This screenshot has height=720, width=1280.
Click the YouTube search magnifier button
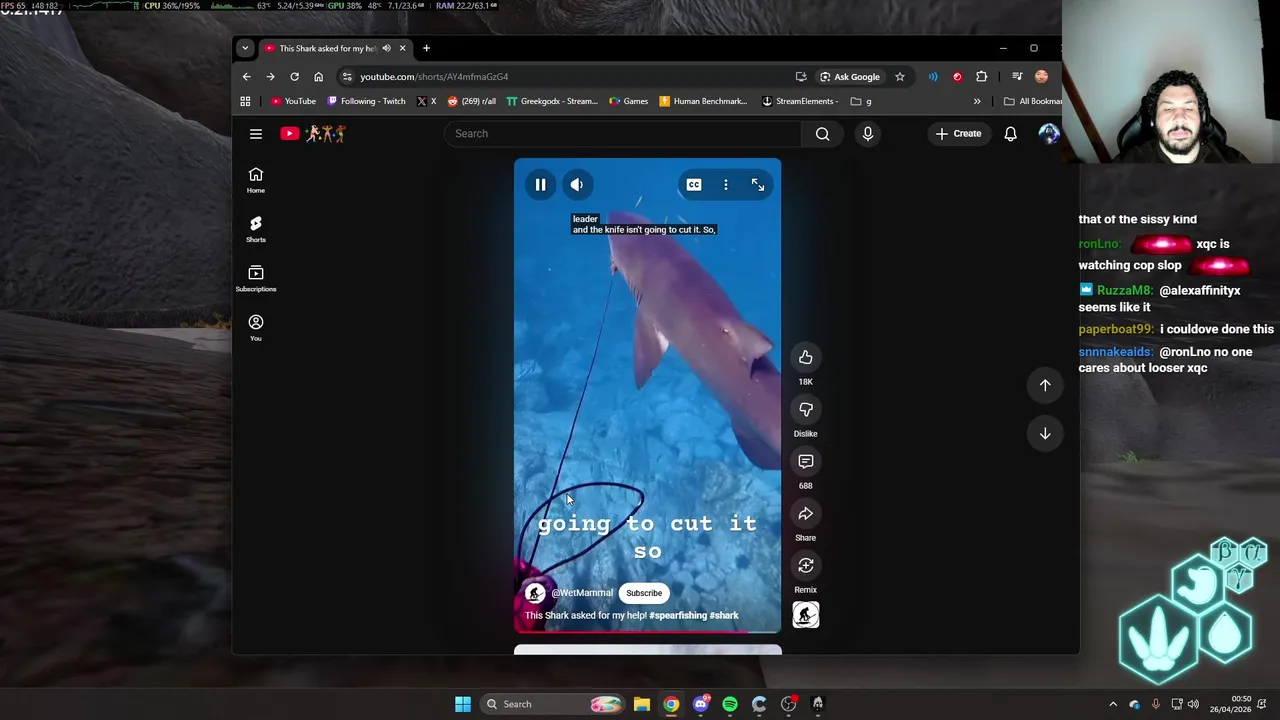(822, 133)
